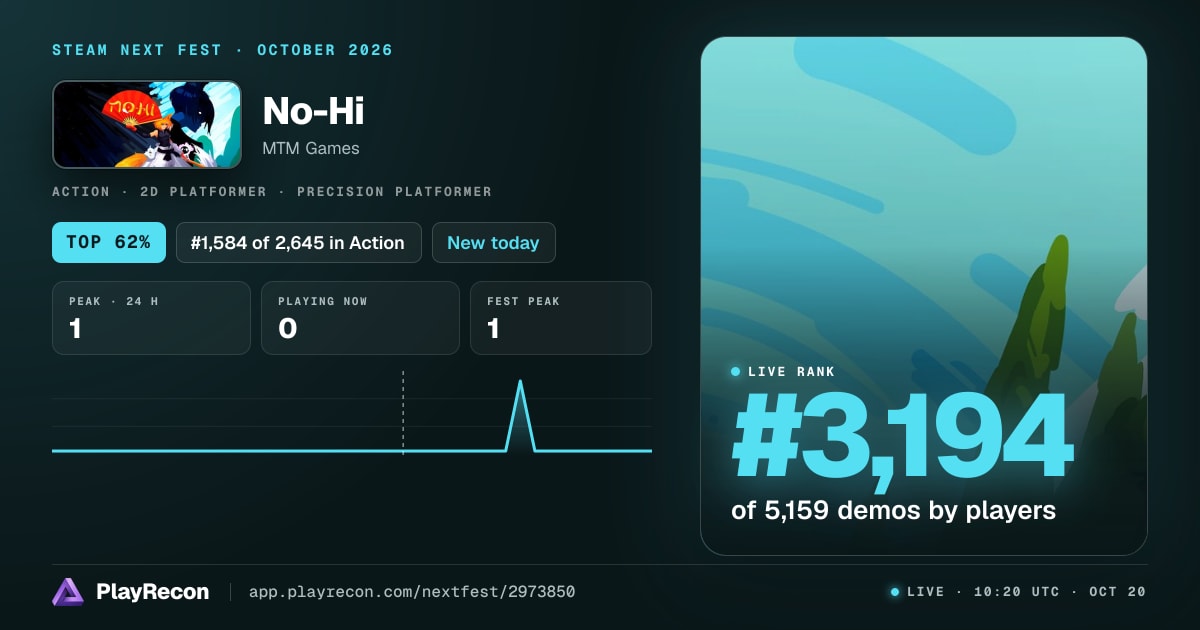Click the Fest Peak stat card
This screenshot has height=630, width=1200.
561,318
